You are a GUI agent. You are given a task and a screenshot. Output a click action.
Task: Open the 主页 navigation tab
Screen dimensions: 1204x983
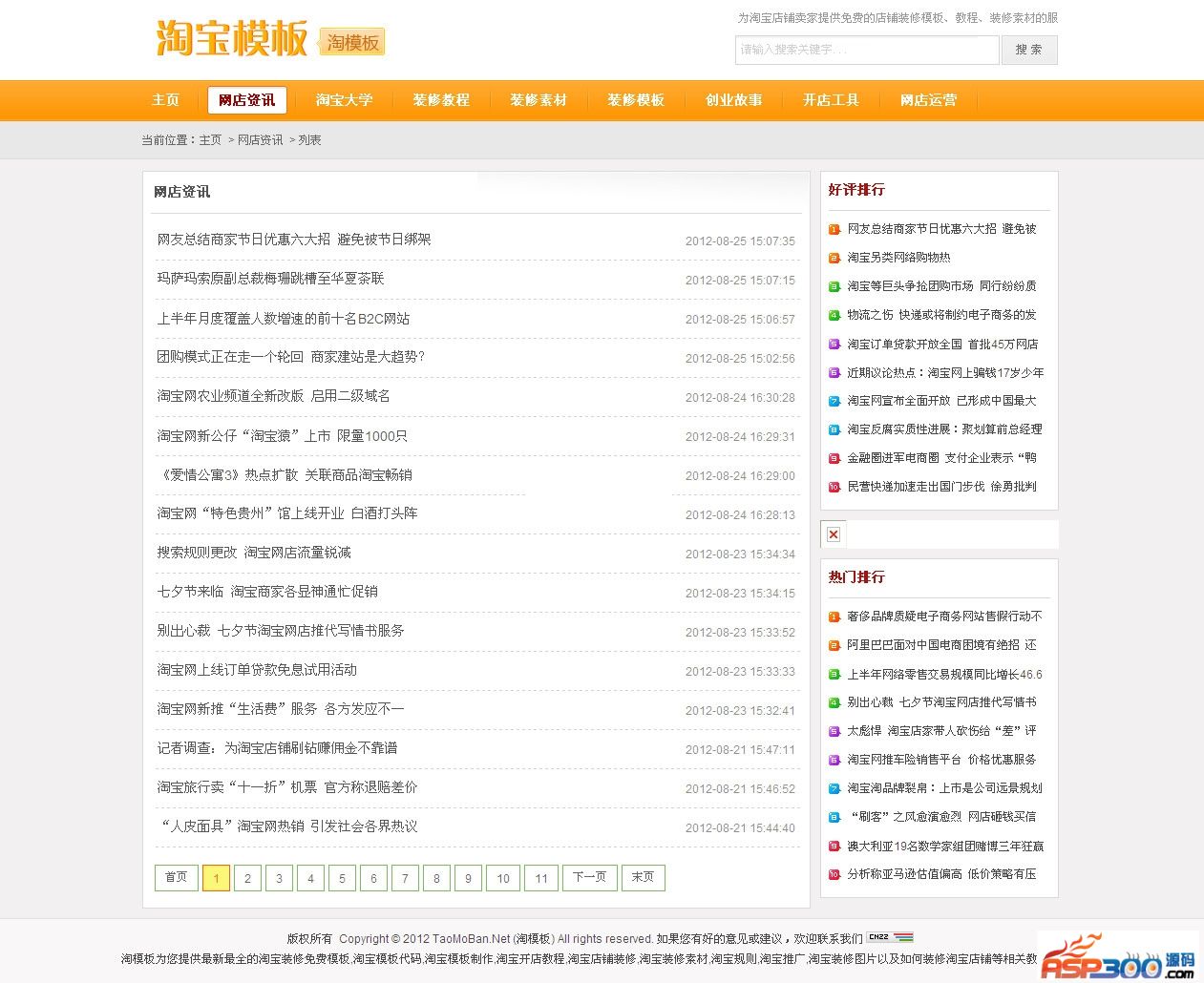(166, 100)
